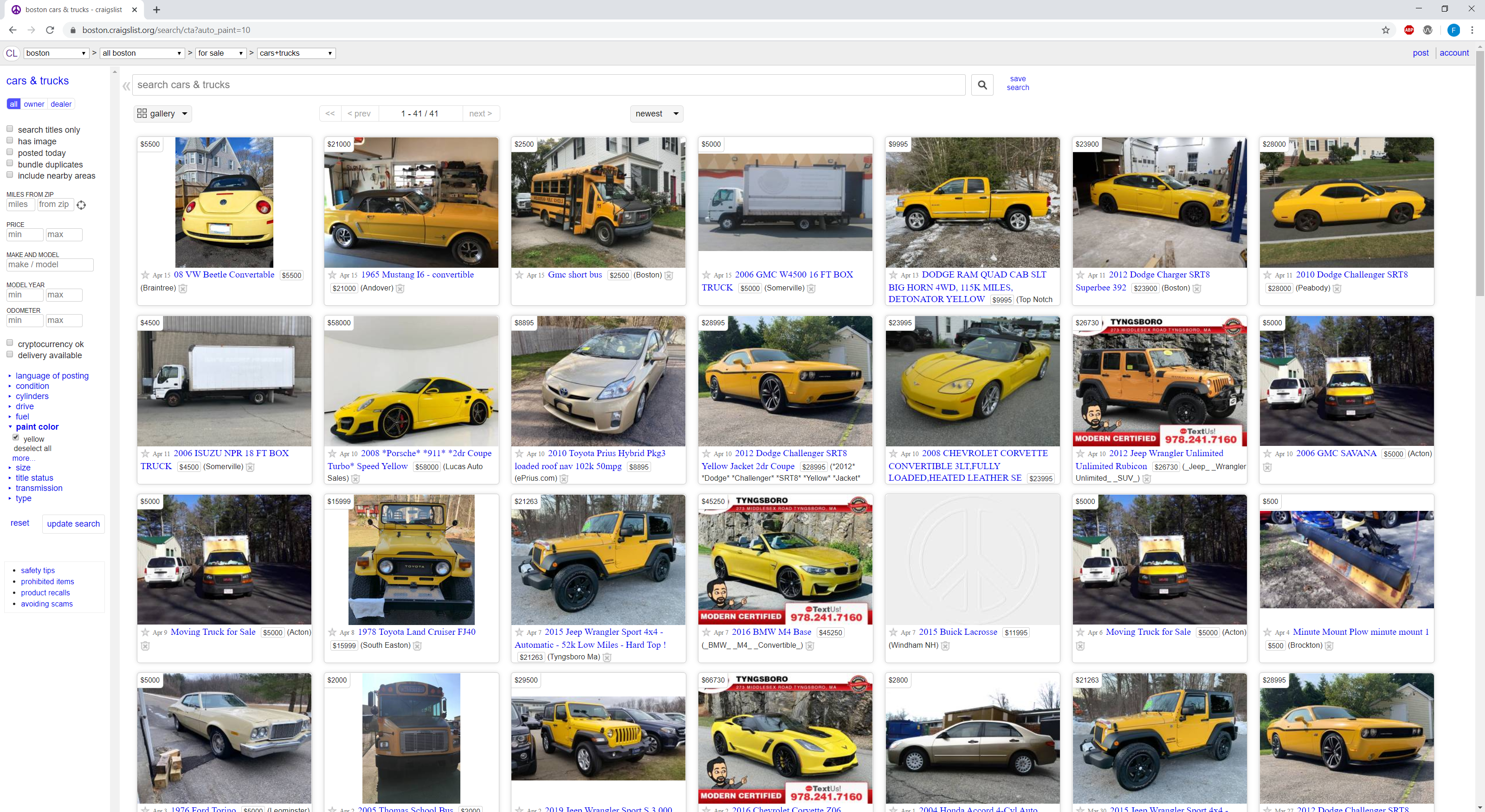
Task: Open a new browser tab
Action: tap(156, 10)
